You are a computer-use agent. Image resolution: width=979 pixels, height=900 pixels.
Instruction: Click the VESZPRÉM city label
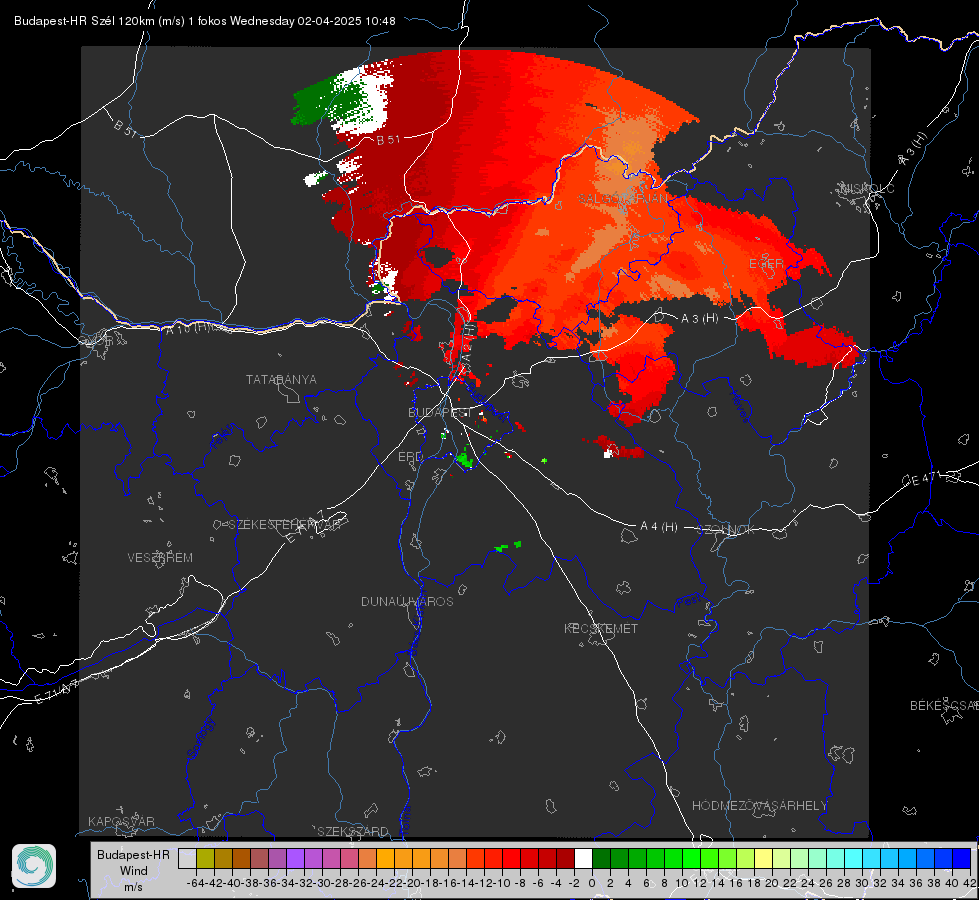pyautogui.click(x=160, y=557)
